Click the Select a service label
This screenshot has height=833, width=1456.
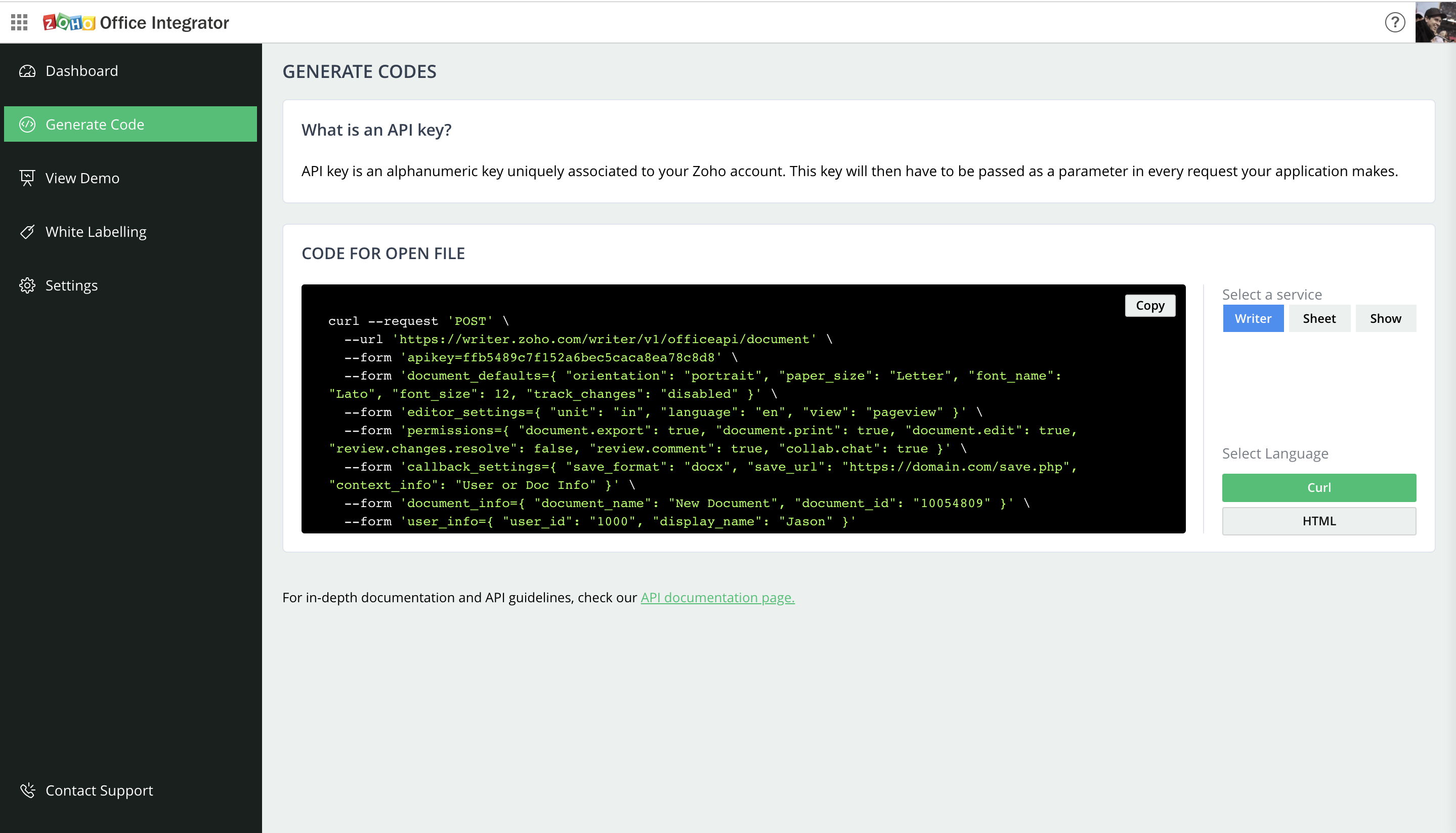click(x=1272, y=295)
